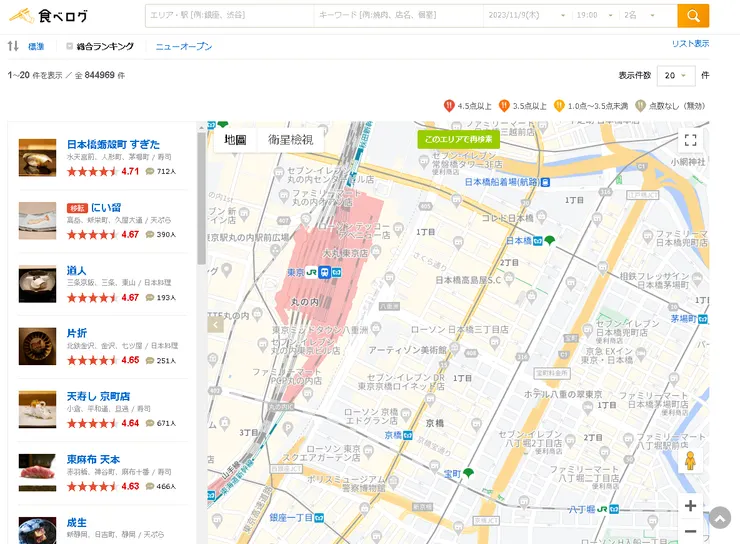Switch map to 地圖 view
The image size is (740, 544).
235,140
